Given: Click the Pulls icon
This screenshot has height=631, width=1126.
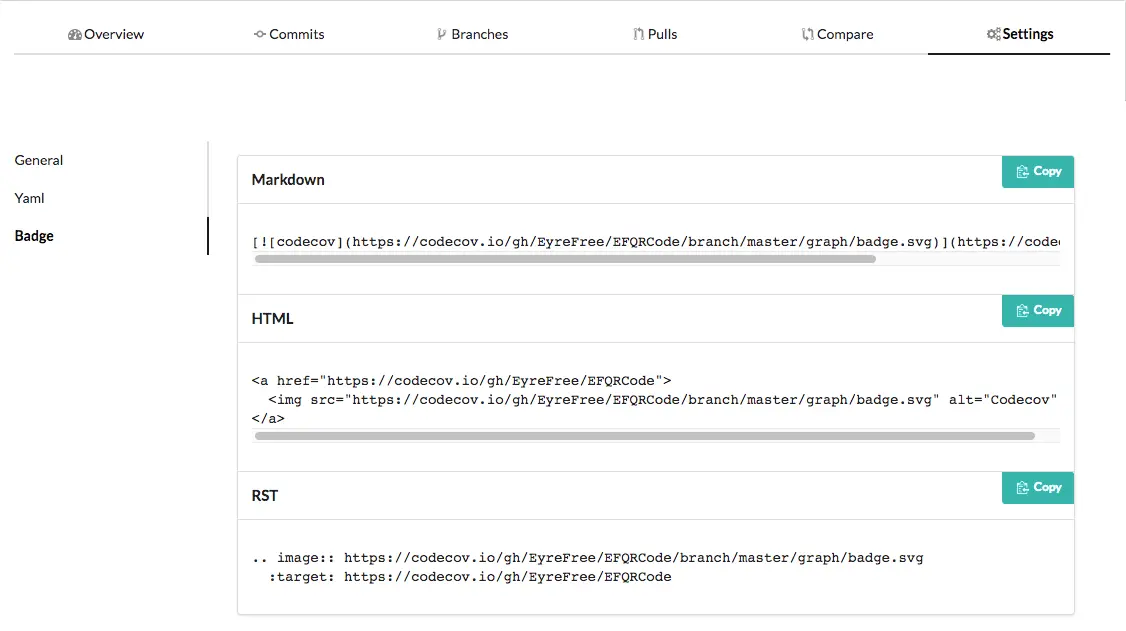Looking at the screenshot, I should click(638, 34).
